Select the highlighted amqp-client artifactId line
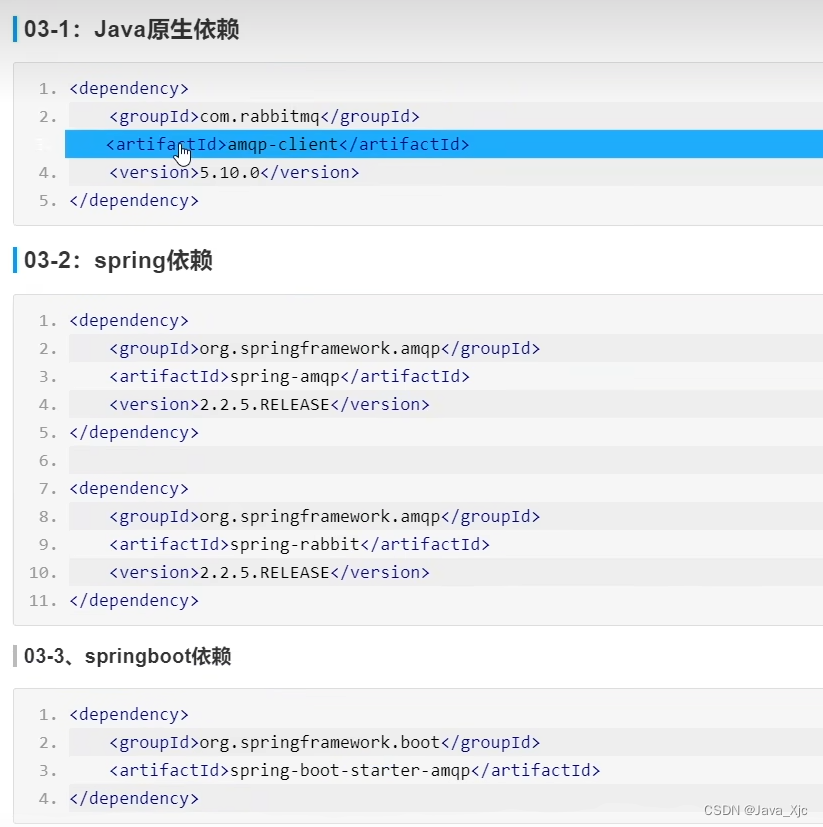This screenshot has width=823, height=827. (288, 144)
